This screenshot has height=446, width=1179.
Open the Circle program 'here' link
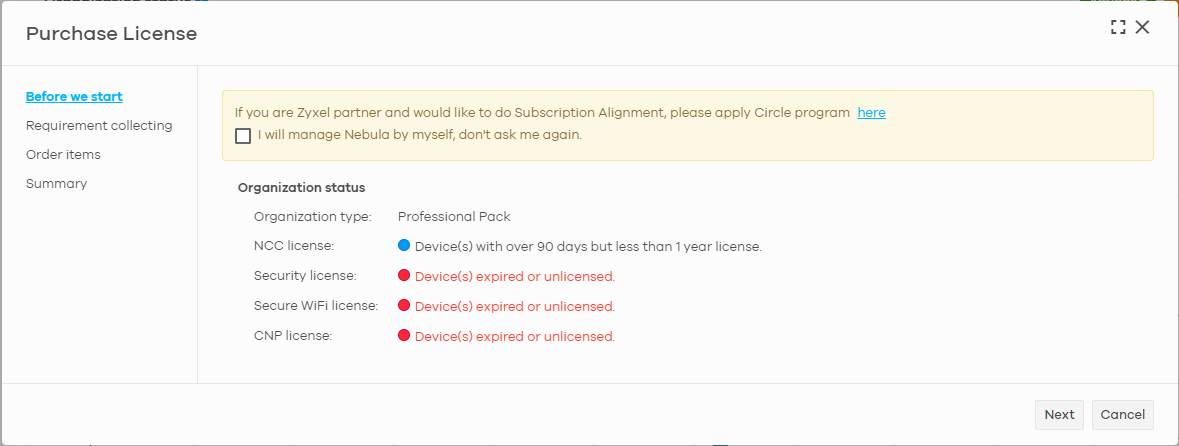tap(871, 113)
